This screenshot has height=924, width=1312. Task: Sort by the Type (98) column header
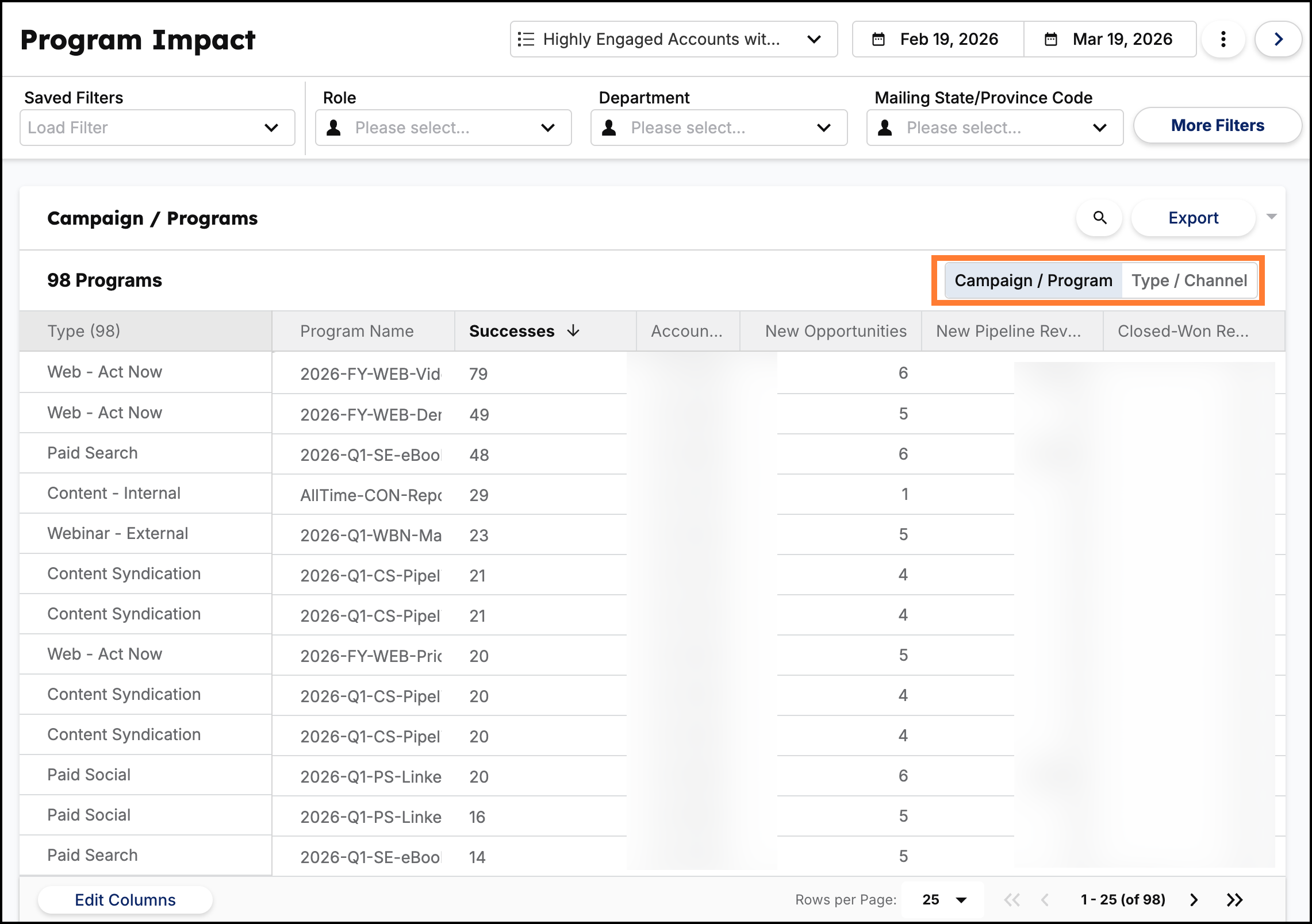pyautogui.click(x=145, y=331)
